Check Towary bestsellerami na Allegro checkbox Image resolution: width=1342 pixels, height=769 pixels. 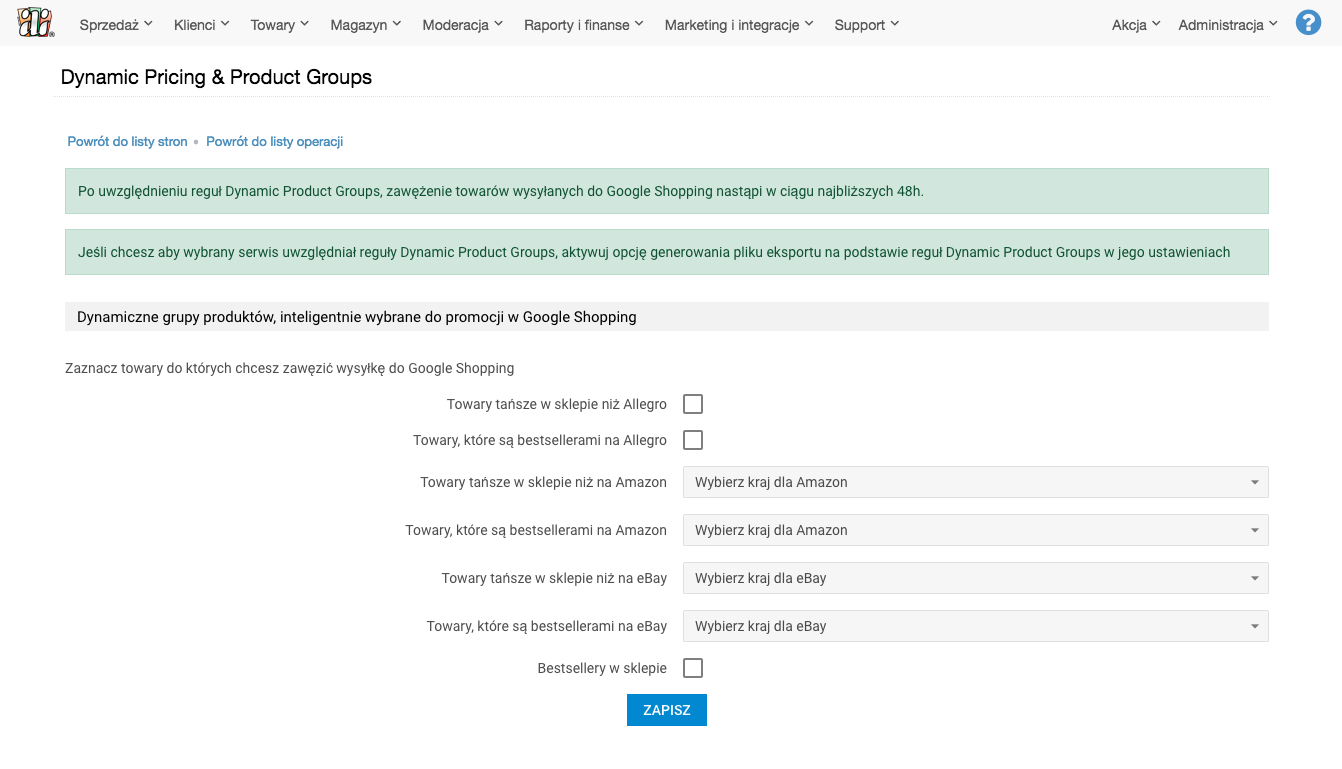693,440
